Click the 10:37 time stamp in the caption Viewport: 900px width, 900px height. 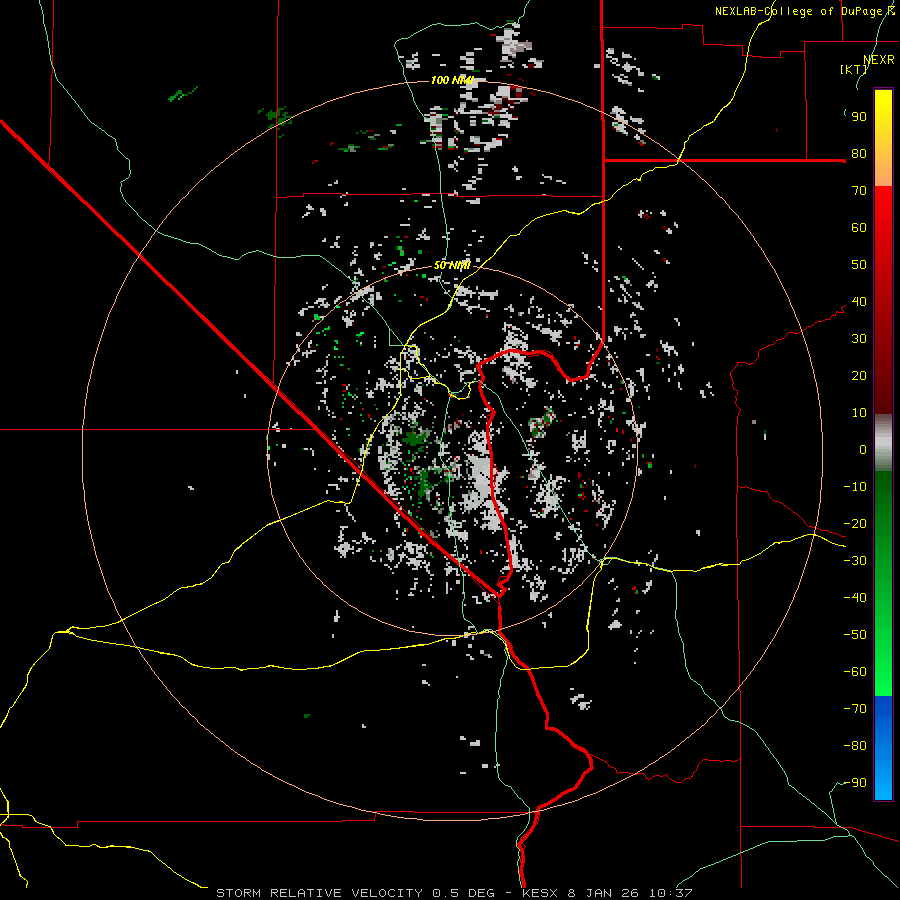click(670, 893)
